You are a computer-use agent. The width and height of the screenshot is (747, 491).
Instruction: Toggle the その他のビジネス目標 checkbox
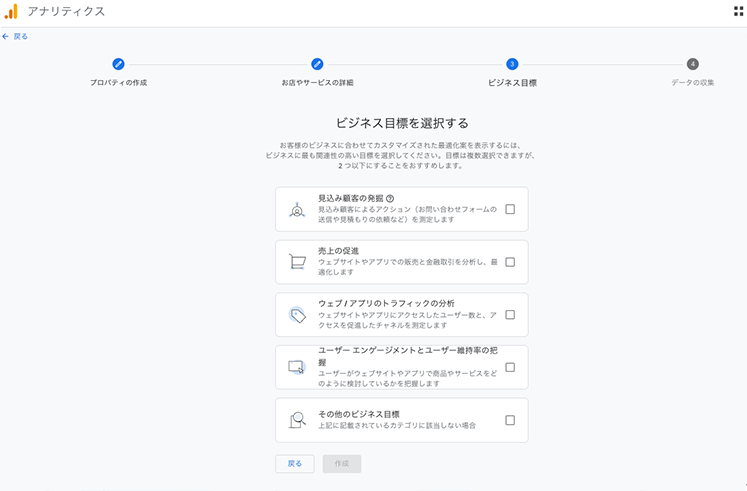click(x=510, y=420)
